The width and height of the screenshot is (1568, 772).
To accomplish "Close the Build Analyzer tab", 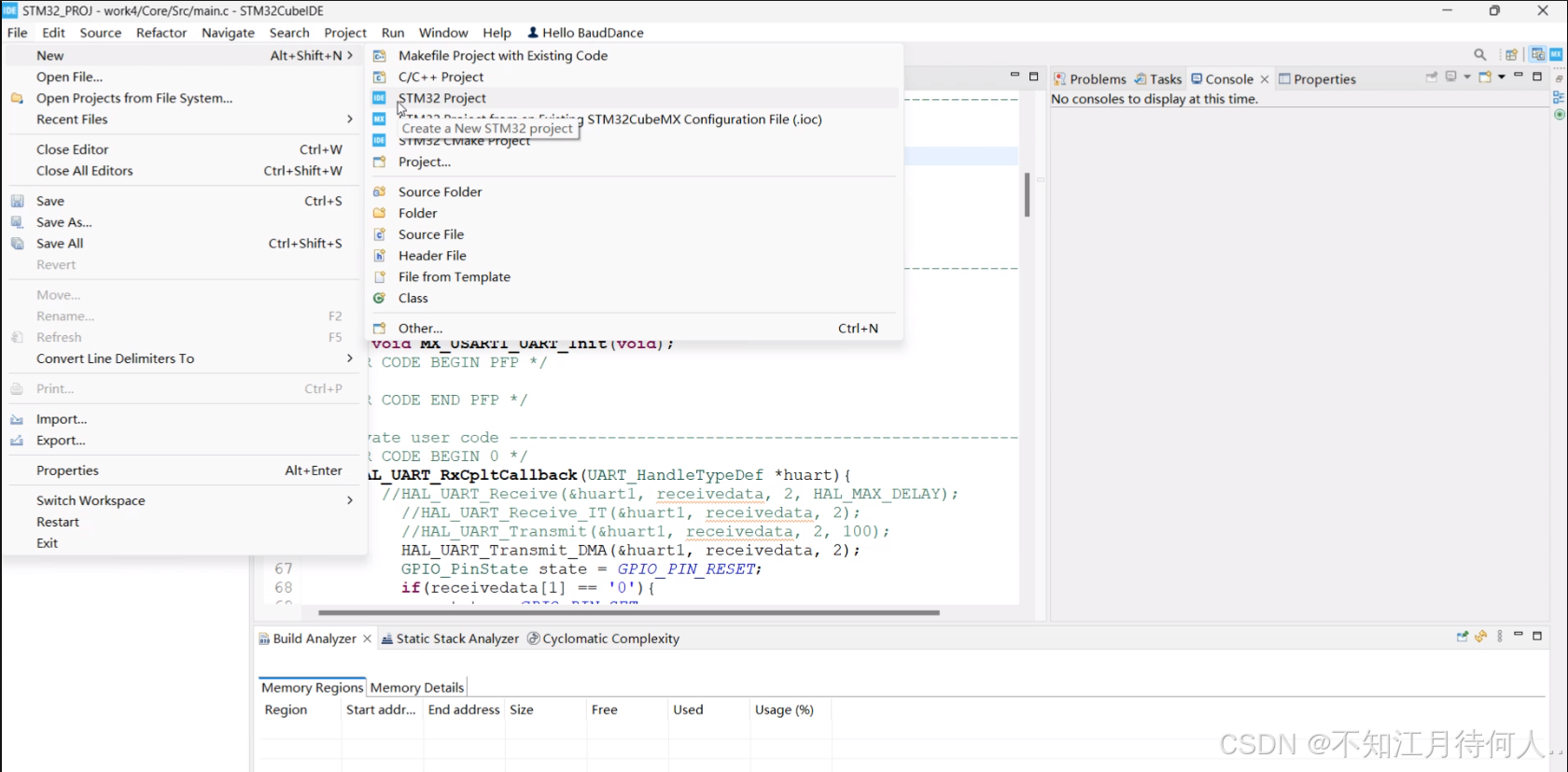I will [368, 639].
